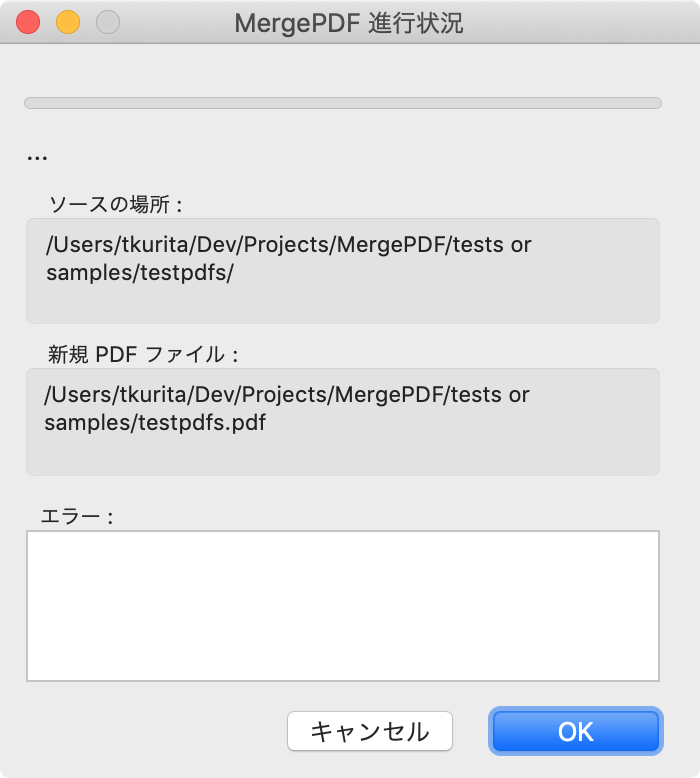Click the merge progress bar
Screen dimensions: 700x778
[x=342, y=102]
